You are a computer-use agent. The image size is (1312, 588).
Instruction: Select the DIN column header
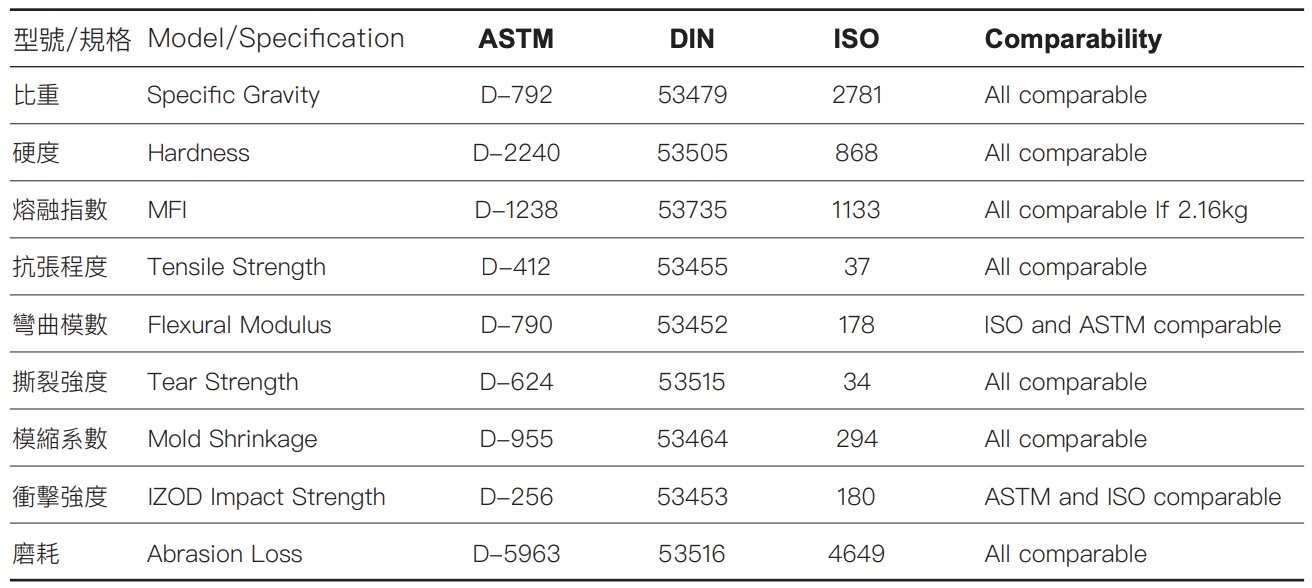pos(693,39)
